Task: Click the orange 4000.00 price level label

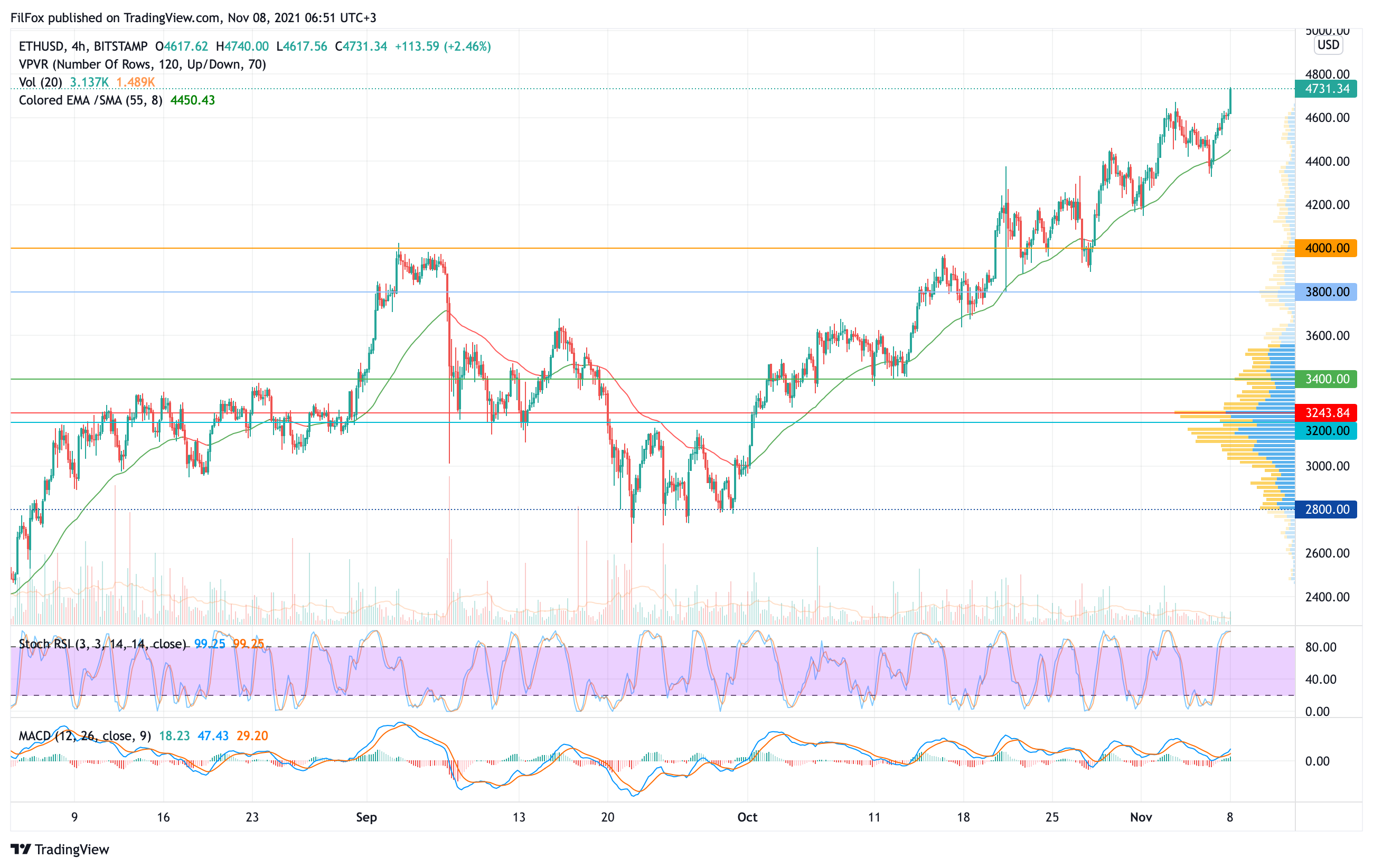Action: (x=1326, y=249)
